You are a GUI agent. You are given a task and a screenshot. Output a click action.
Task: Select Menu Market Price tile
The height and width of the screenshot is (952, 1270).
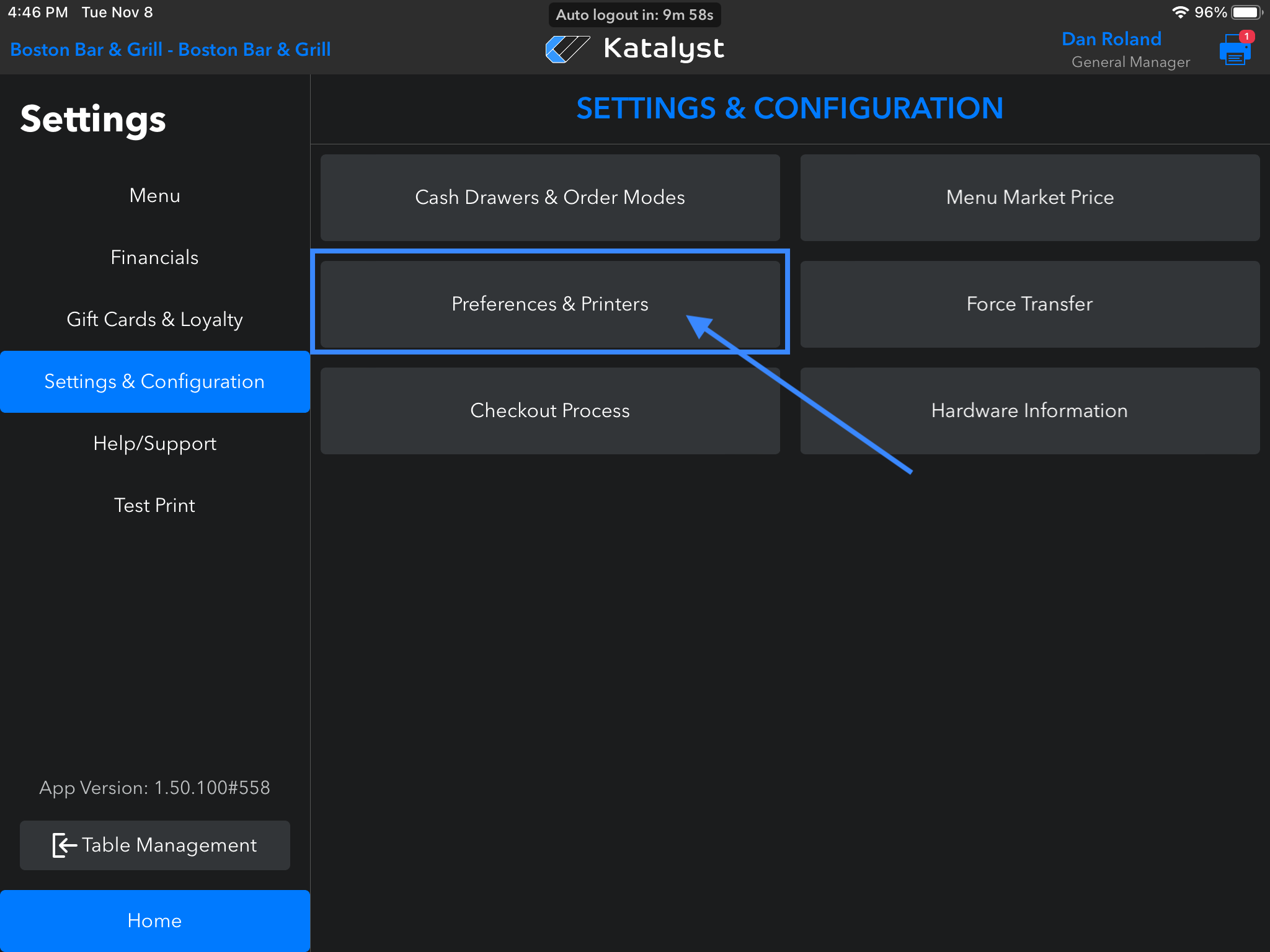pyautogui.click(x=1029, y=197)
